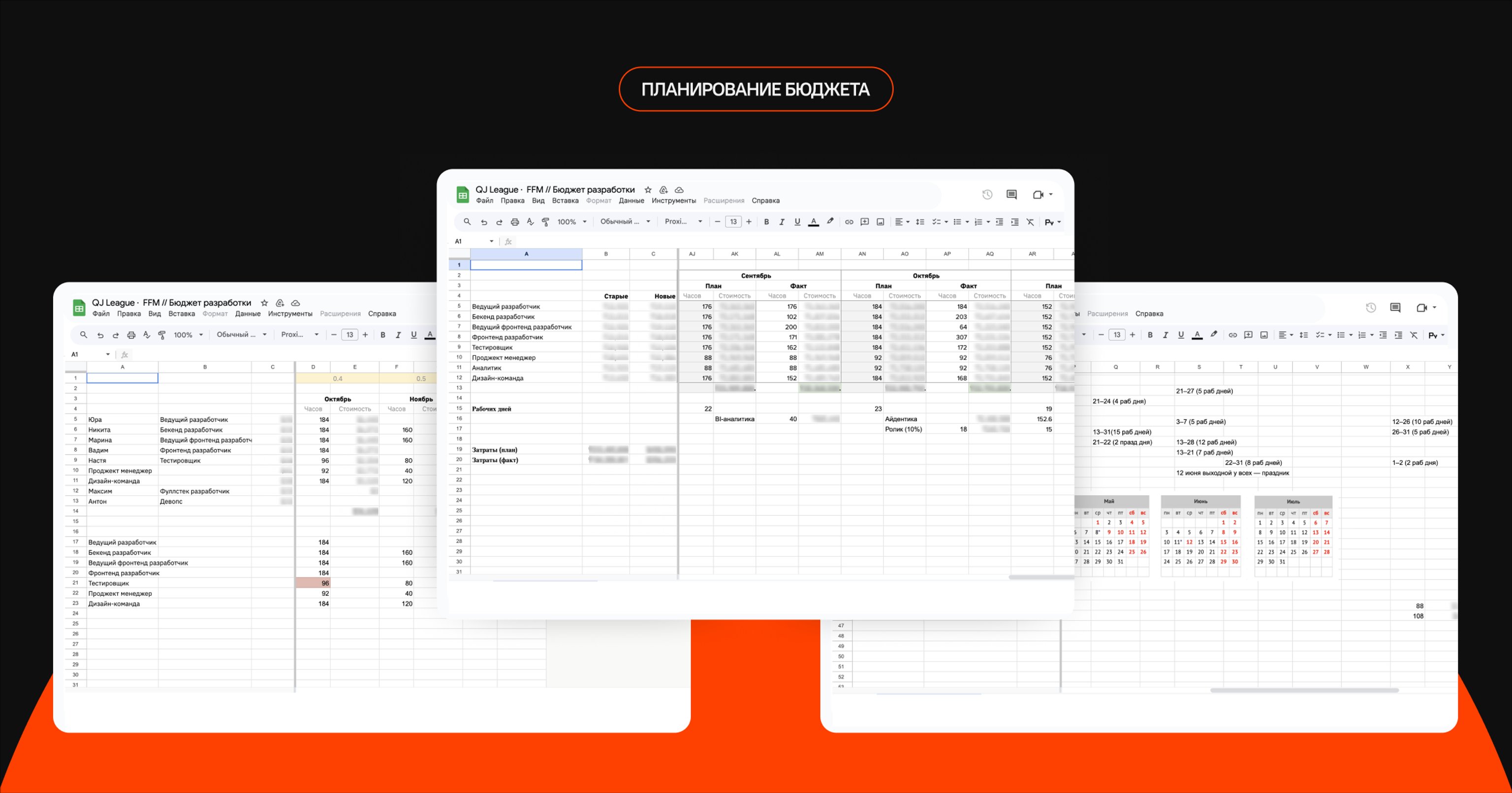Open Proxi font dropdown in left window
This screenshot has width=1512, height=793.
(299, 335)
